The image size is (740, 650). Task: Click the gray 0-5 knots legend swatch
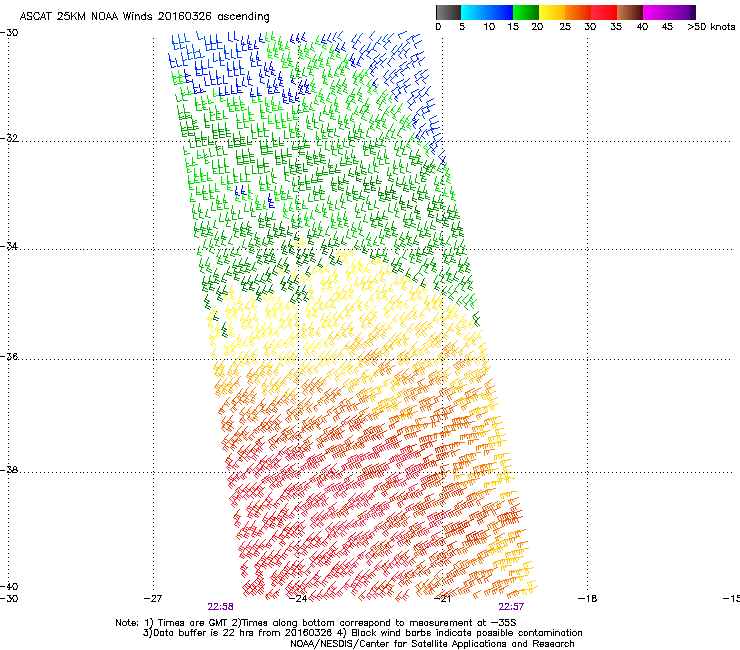click(x=448, y=12)
